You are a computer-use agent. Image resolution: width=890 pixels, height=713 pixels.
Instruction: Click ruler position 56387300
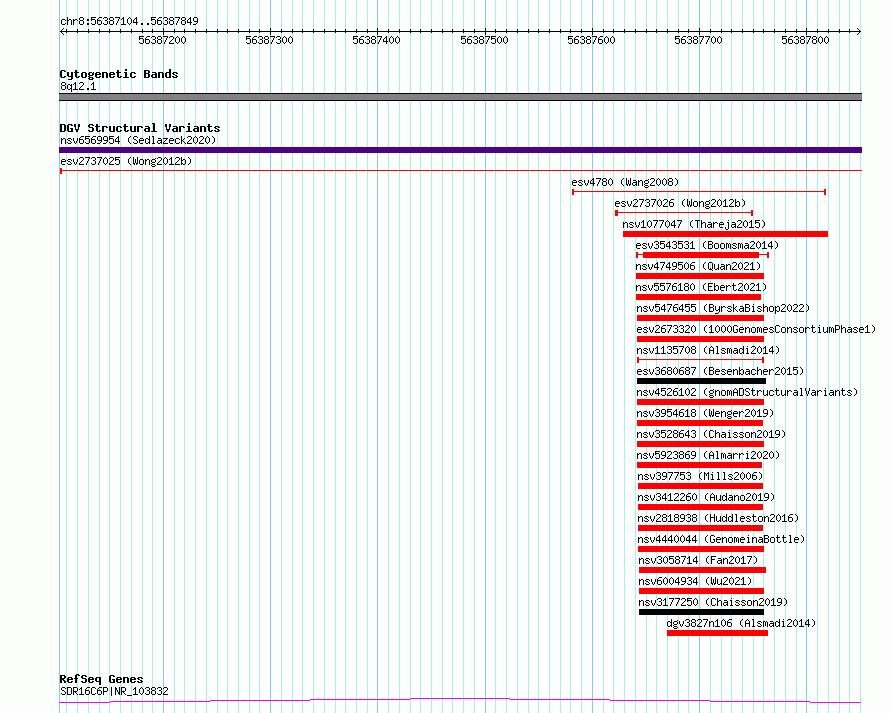click(x=270, y=40)
